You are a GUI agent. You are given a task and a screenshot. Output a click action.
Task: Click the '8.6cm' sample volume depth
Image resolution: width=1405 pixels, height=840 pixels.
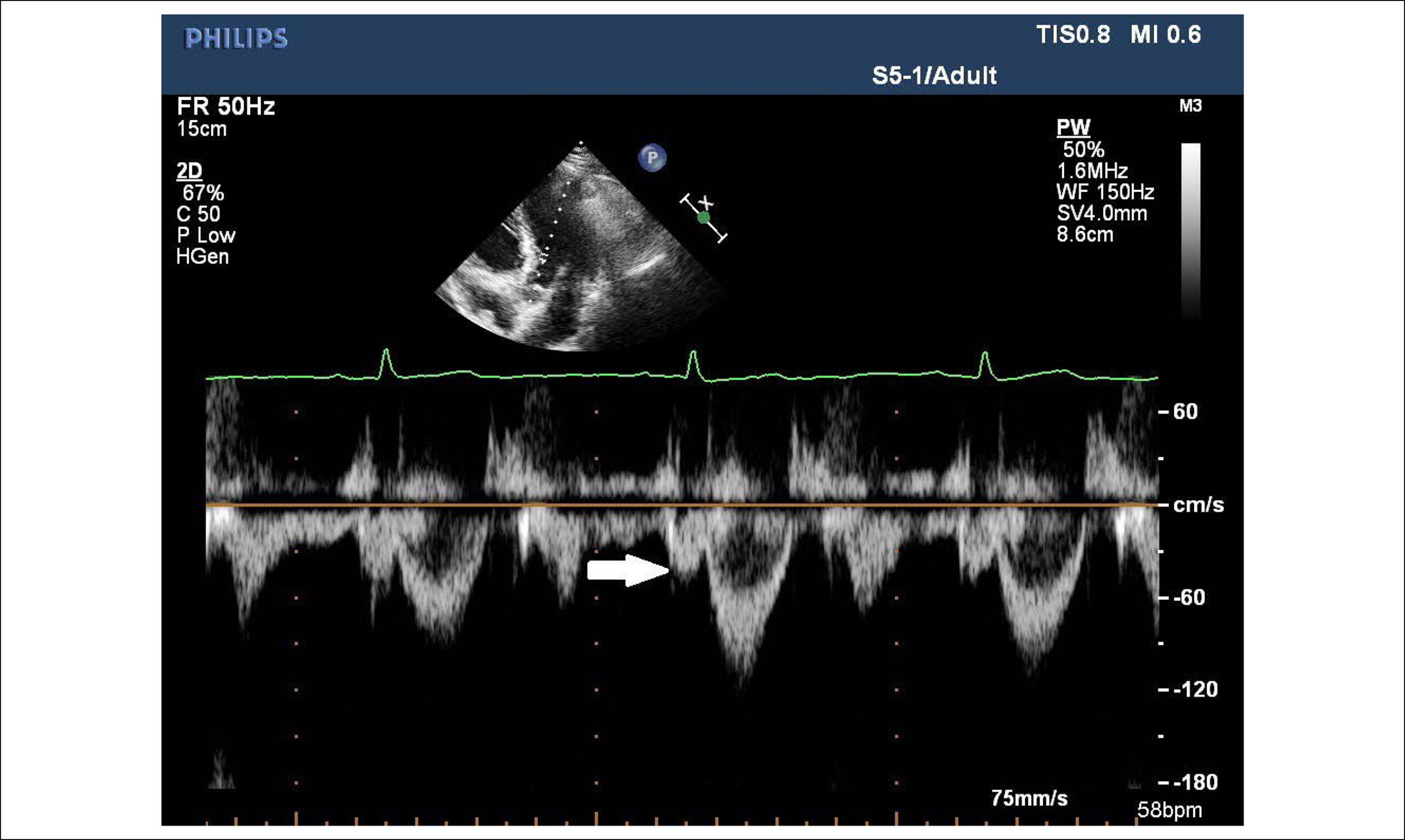tap(1085, 234)
